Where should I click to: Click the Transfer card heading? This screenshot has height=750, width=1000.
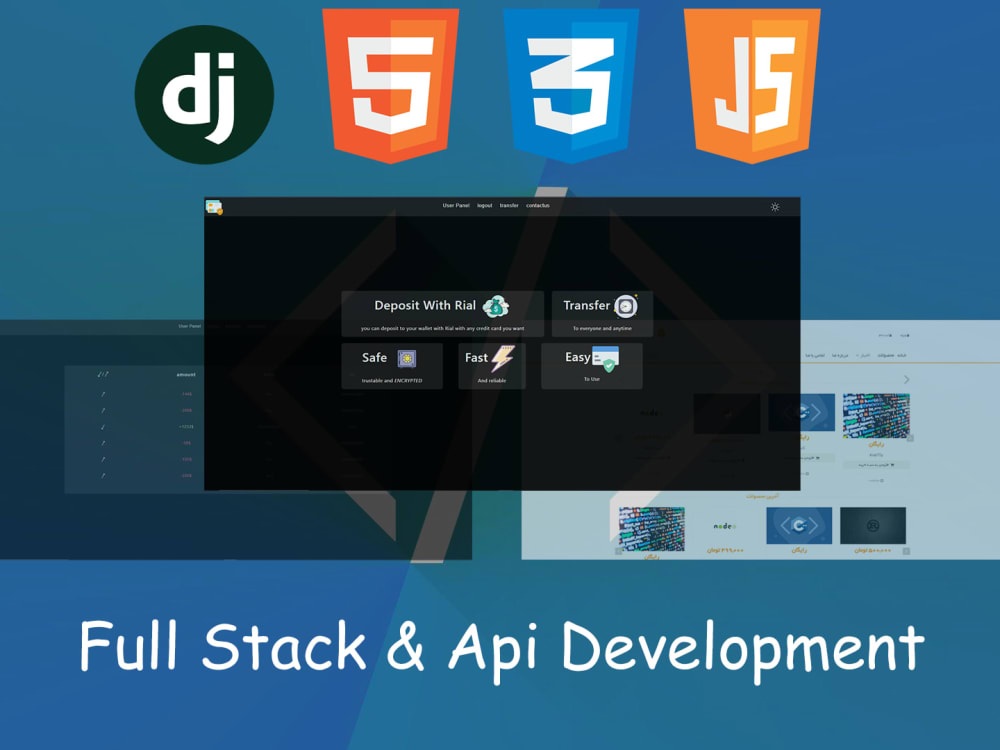(x=586, y=305)
